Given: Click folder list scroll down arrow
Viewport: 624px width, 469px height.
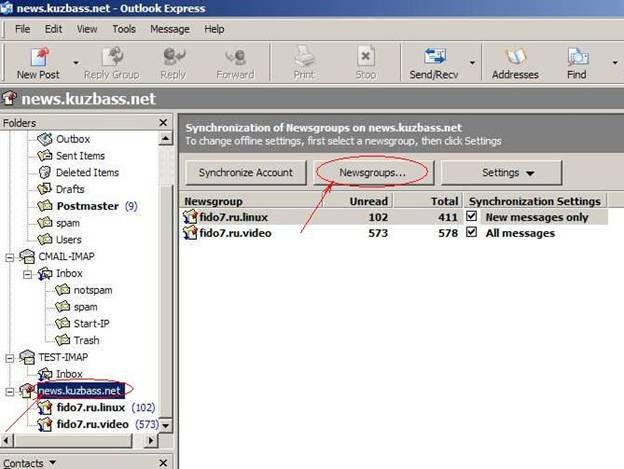Looking at the screenshot, I should (x=166, y=425).
